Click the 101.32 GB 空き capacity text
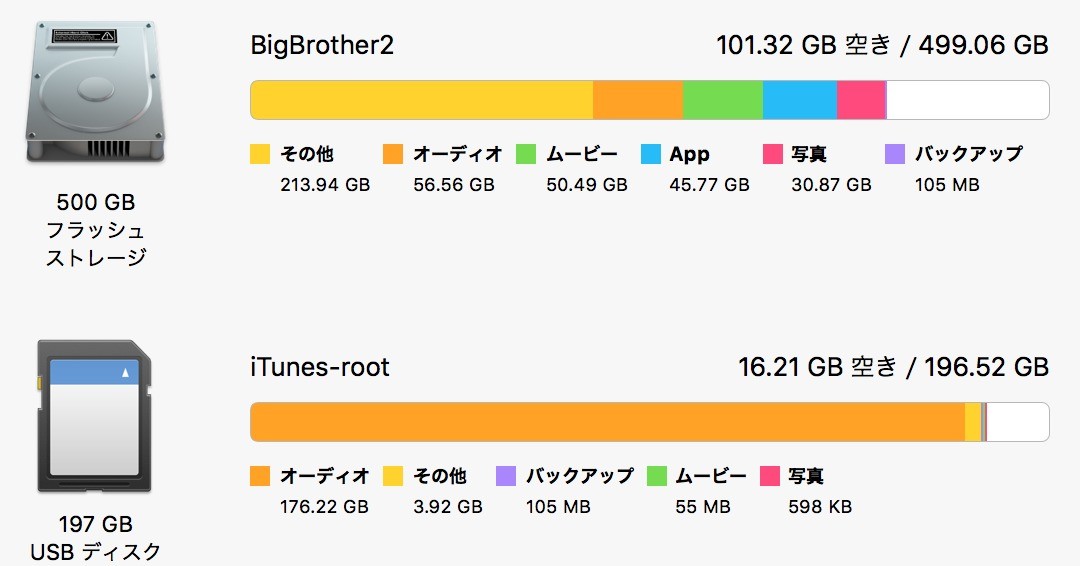The width and height of the screenshot is (1080, 566). click(x=804, y=45)
